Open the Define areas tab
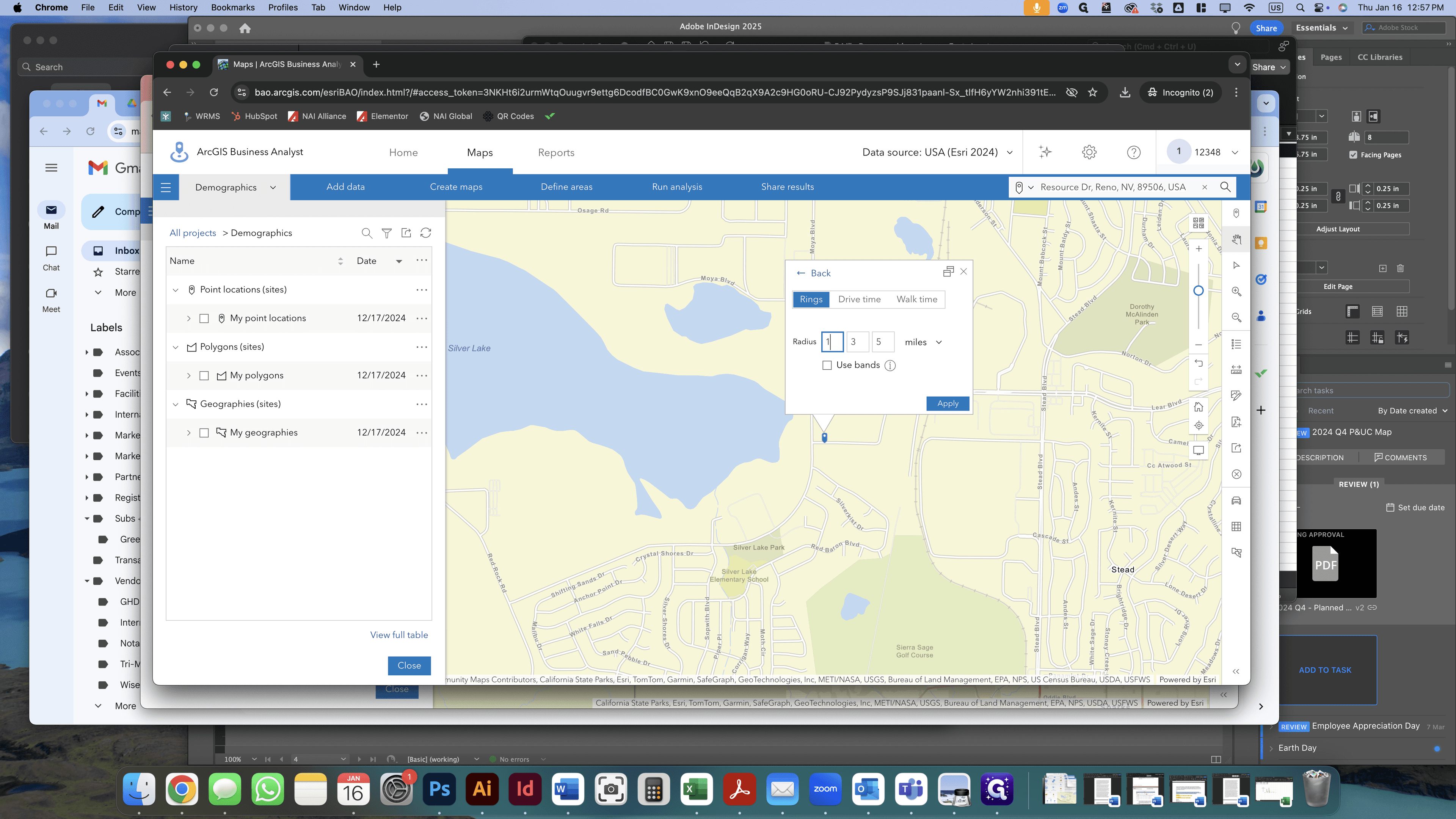 [566, 187]
